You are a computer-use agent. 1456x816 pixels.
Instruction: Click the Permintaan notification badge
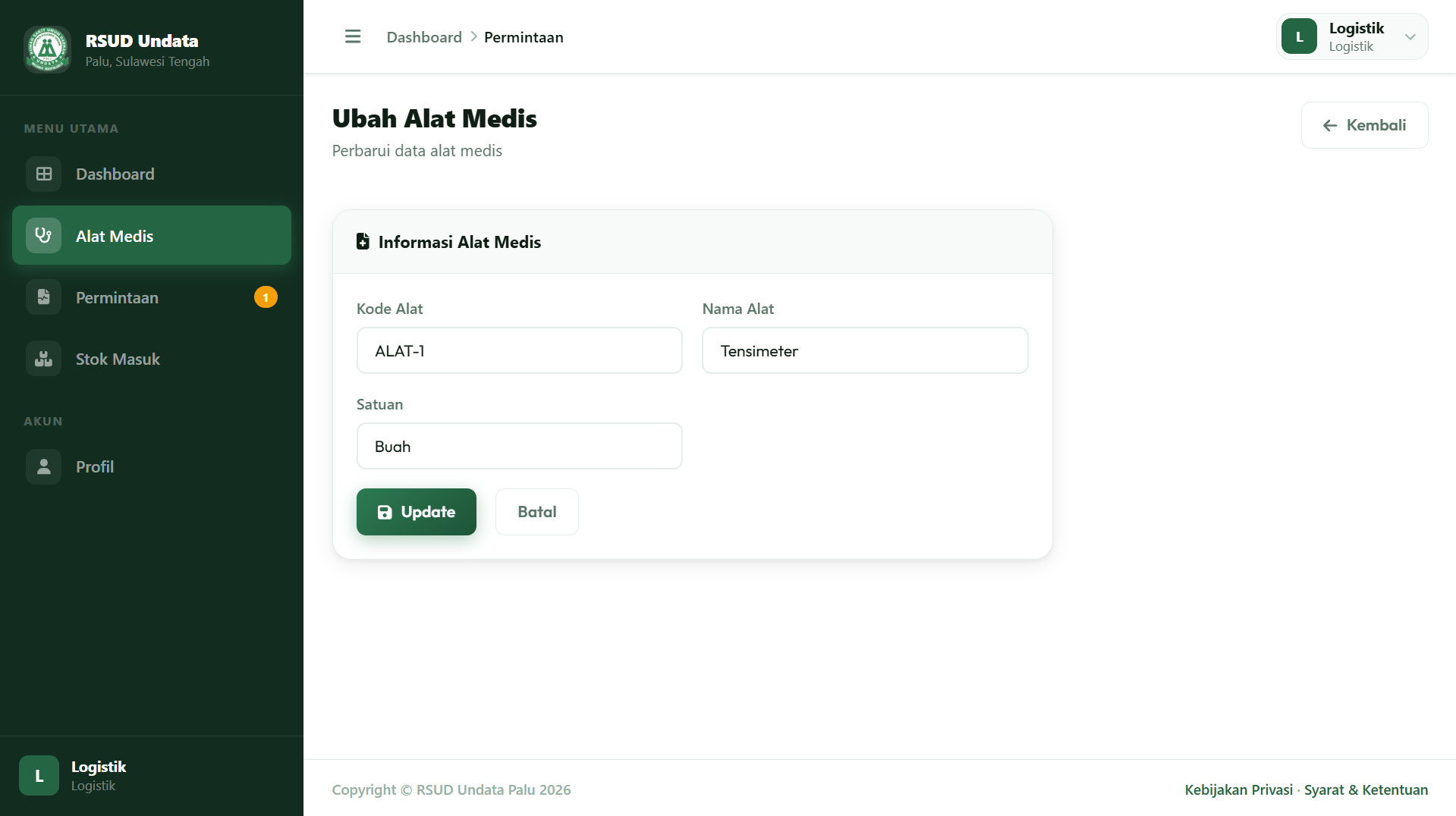[x=266, y=297]
